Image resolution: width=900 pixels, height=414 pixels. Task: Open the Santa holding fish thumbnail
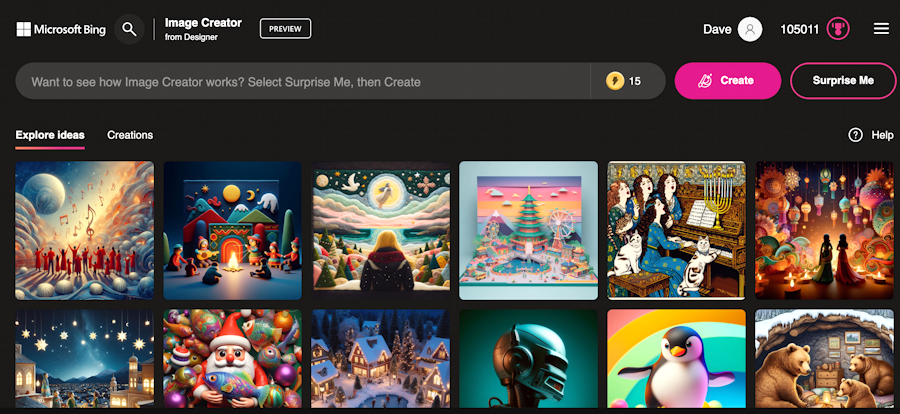tap(232, 359)
